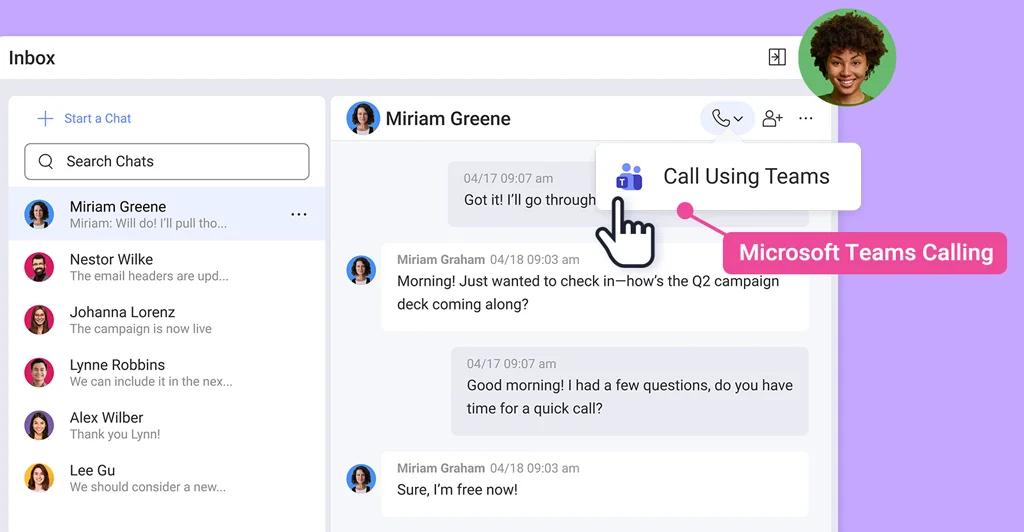Click the Microsoft Teams logo in the call menu

[x=630, y=176]
